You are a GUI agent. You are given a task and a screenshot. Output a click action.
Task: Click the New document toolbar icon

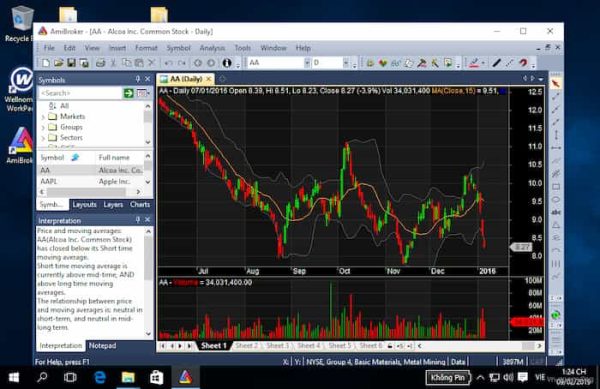pos(45,63)
